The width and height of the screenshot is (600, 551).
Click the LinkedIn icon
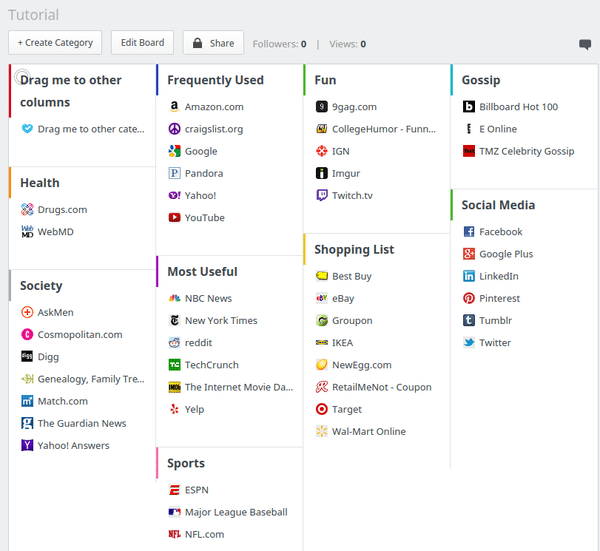pos(469,276)
